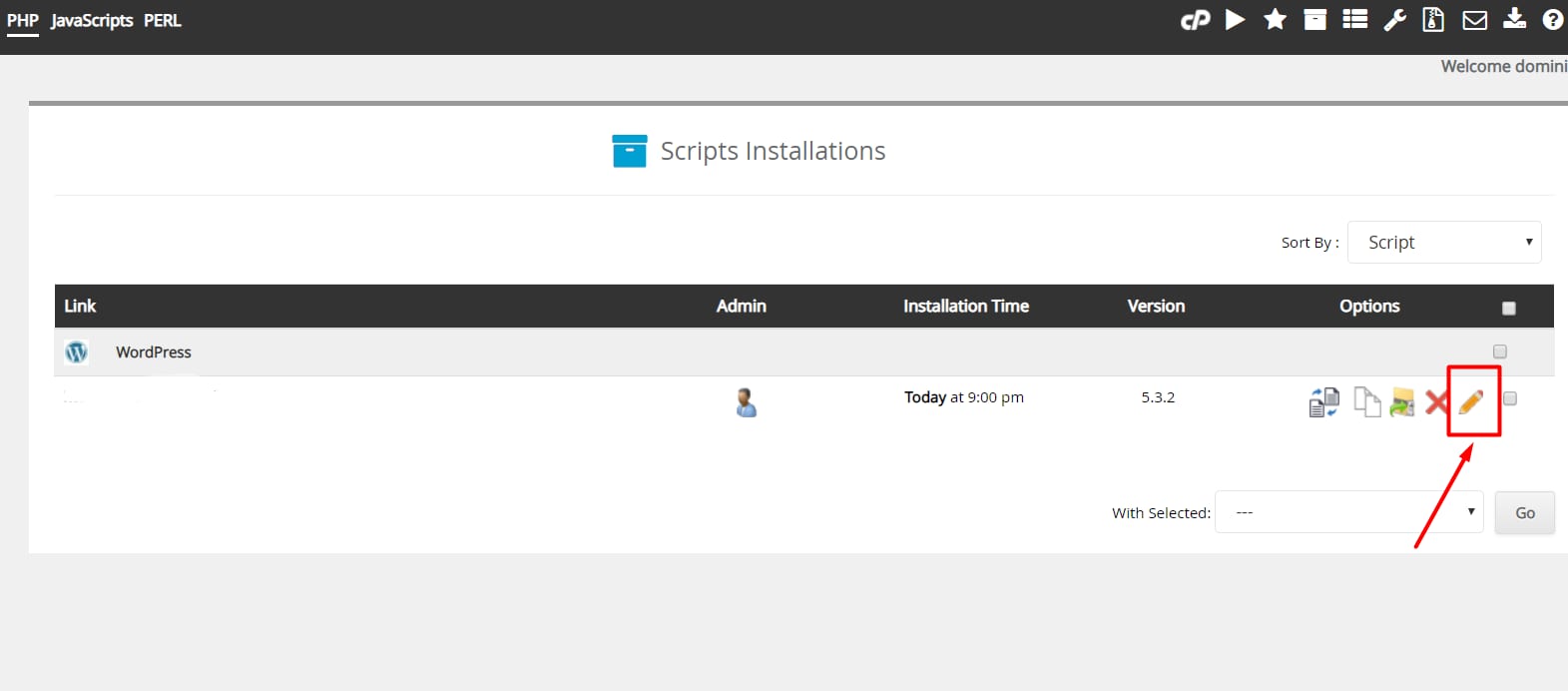Switch to the JavaScripts tab
The image size is (1568, 691).
(92, 21)
